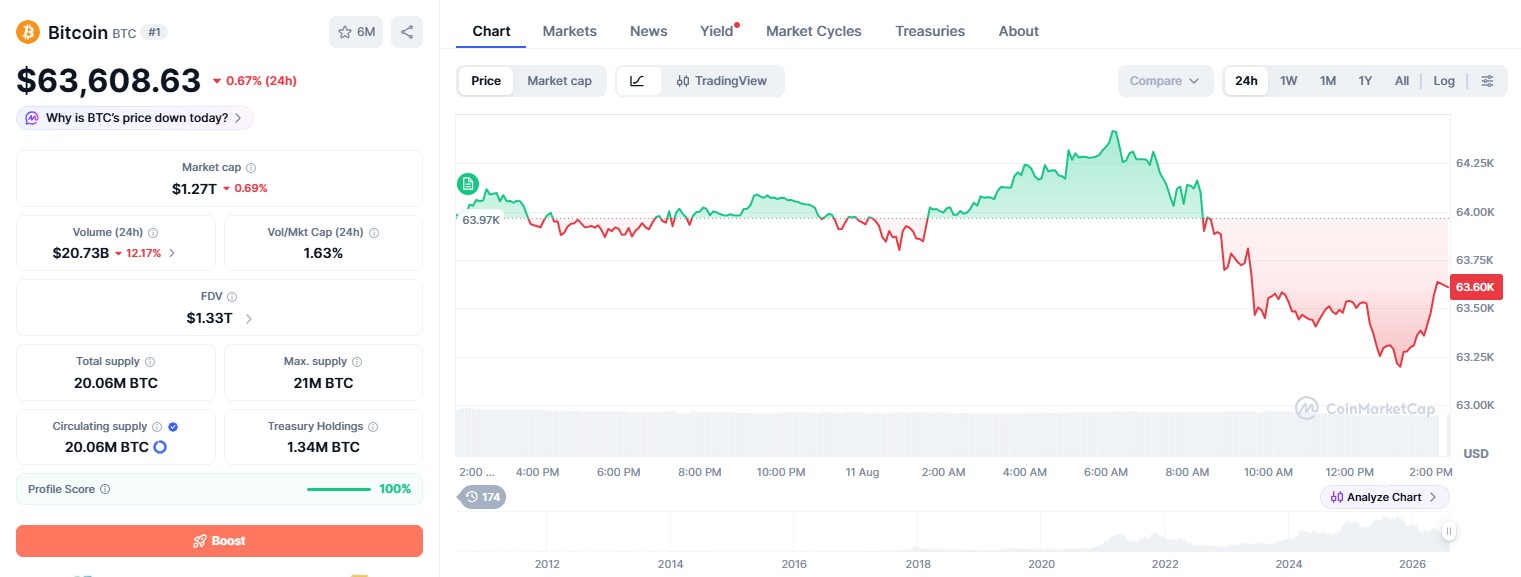Click the share icon next to Bitcoin
The image size is (1521, 577).
pyautogui.click(x=407, y=32)
